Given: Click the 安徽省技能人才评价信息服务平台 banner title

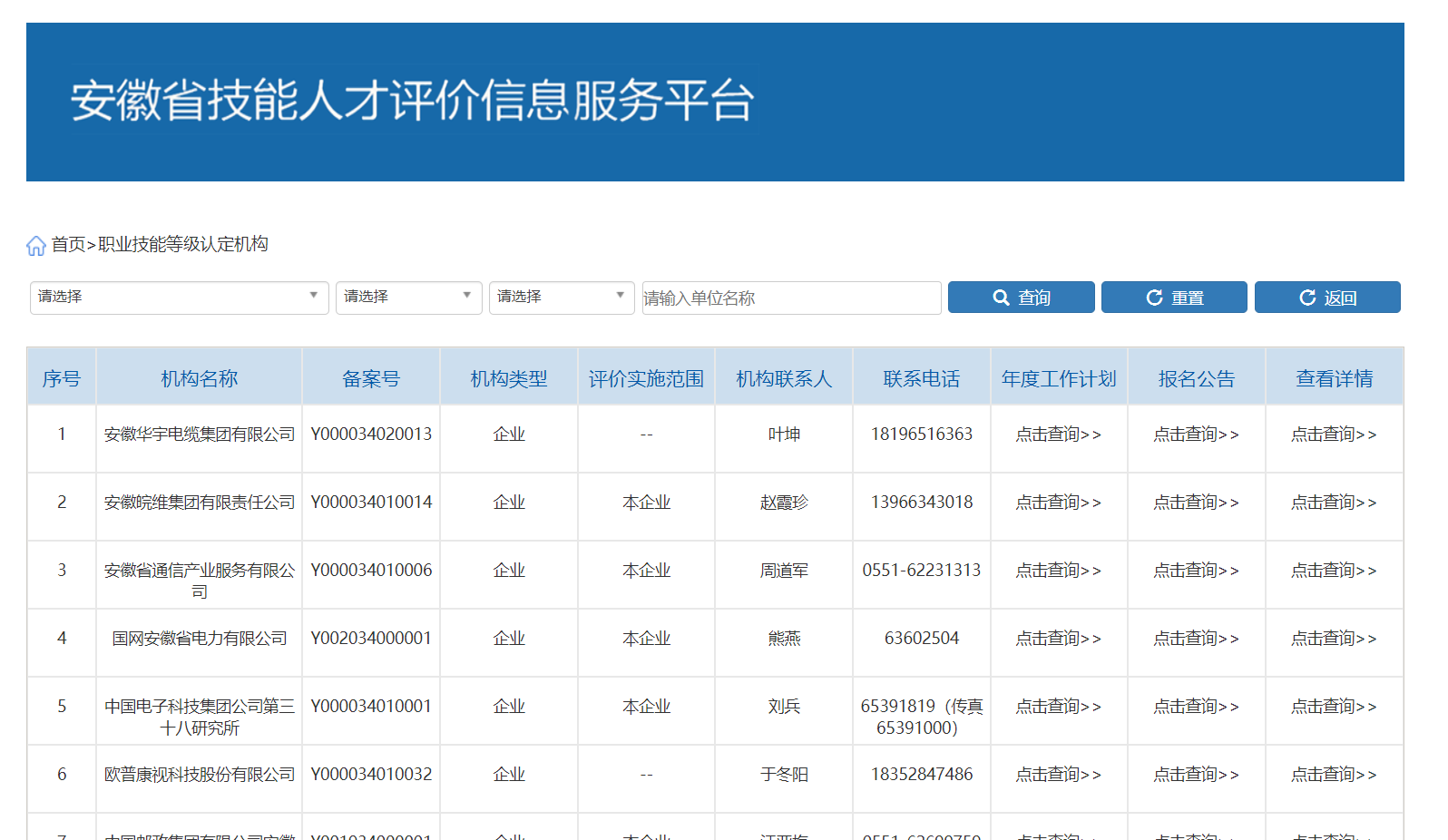Looking at the screenshot, I should click(x=412, y=101).
